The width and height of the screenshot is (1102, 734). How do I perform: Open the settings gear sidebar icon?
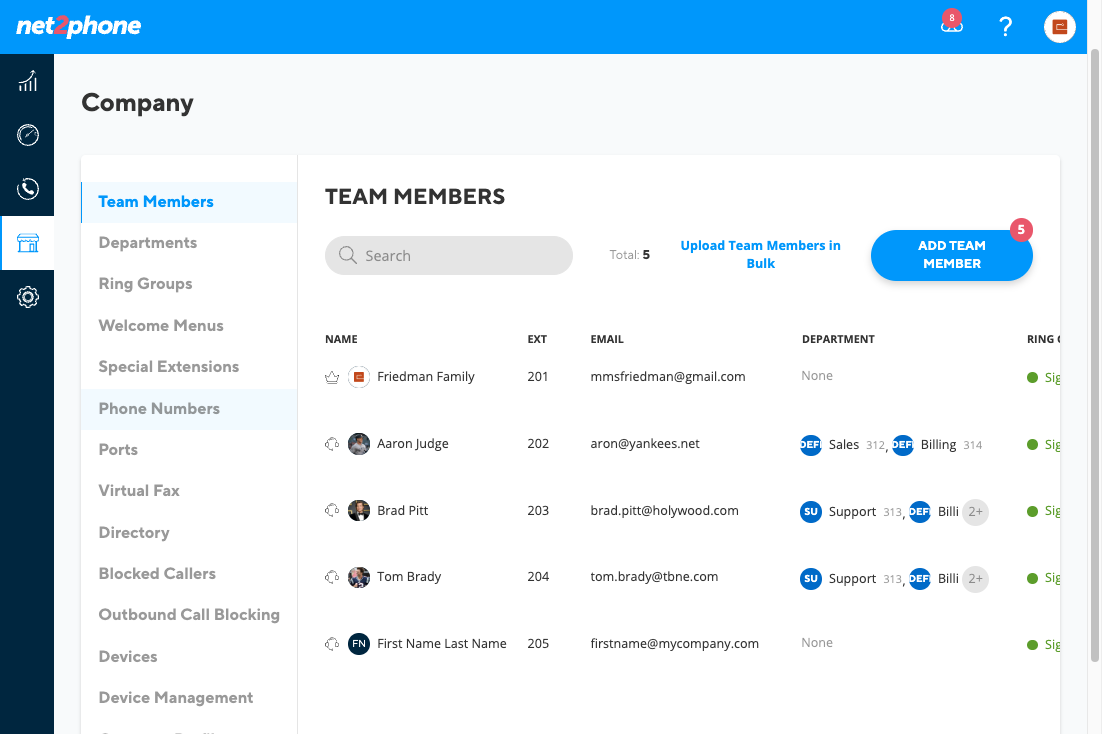click(27, 297)
